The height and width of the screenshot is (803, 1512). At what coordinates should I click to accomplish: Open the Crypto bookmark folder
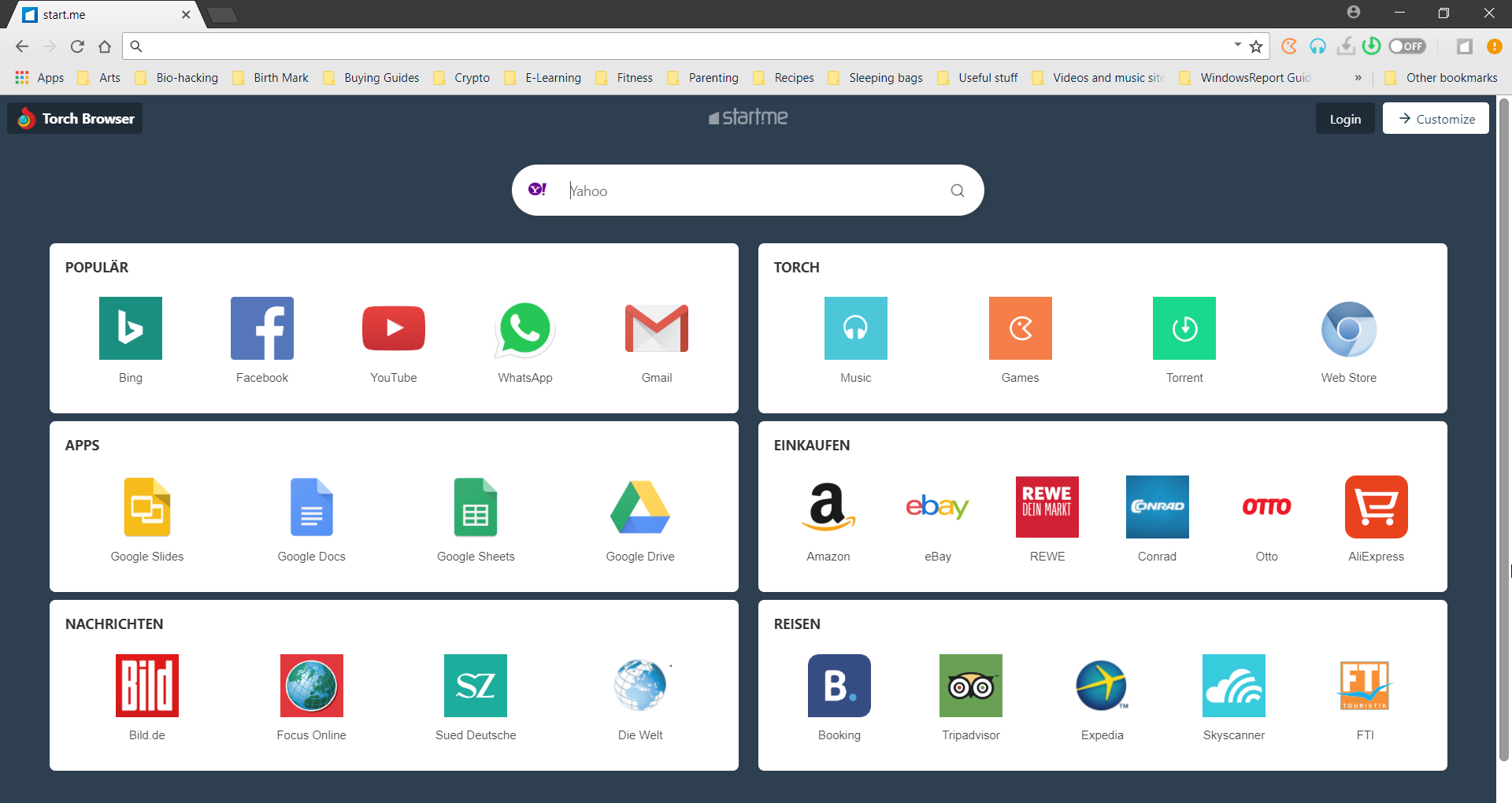[x=461, y=78]
